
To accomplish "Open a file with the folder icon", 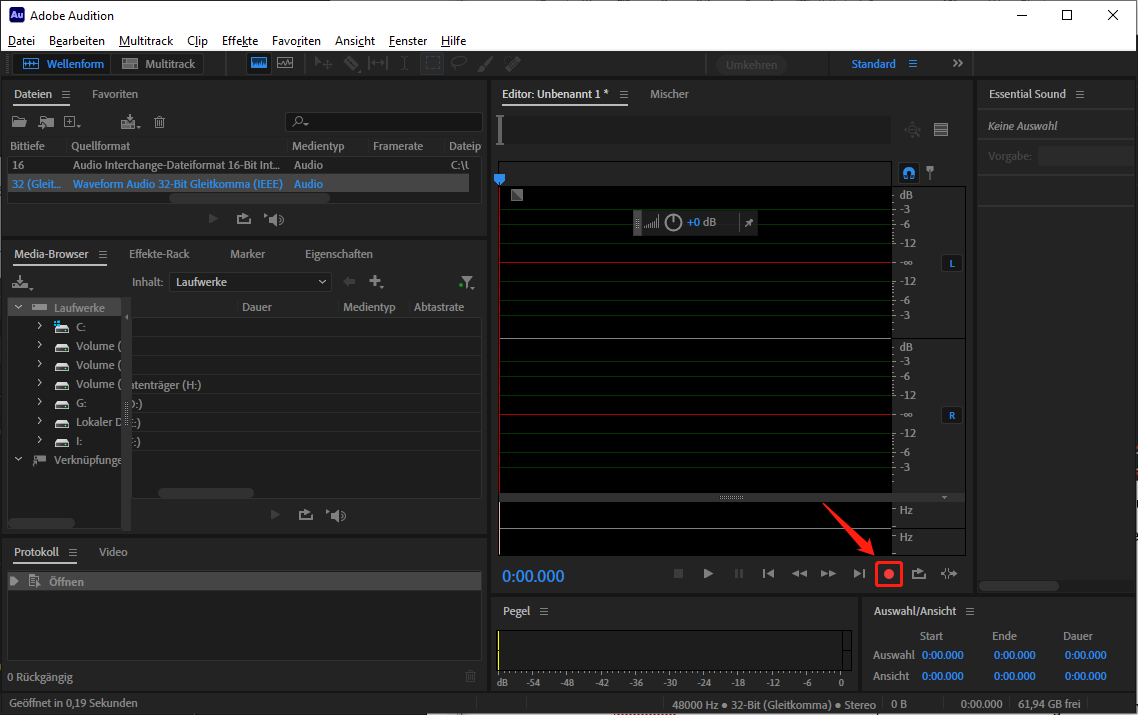I will (x=20, y=121).
